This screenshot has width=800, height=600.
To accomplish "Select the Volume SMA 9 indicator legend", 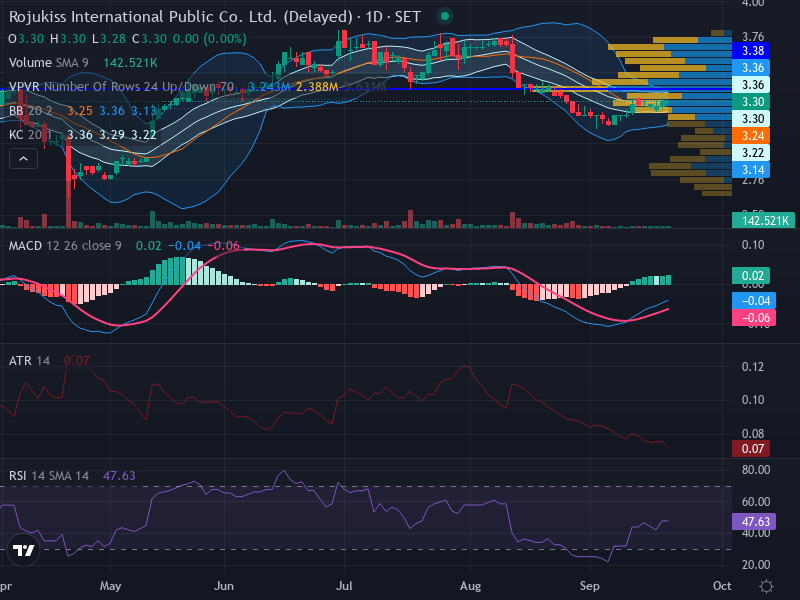I will pyautogui.click(x=48, y=63).
